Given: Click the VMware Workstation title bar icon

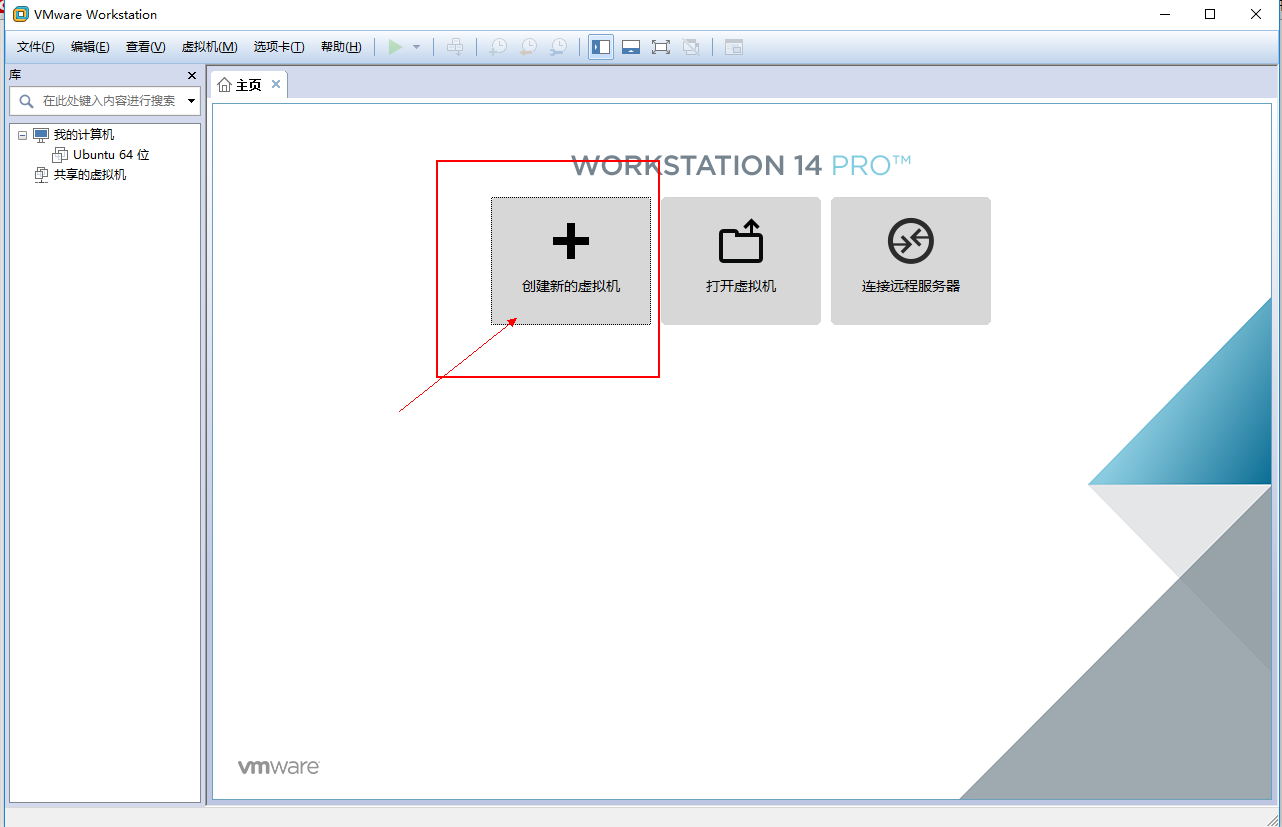Looking at the screenshot, I should pos(20,14).
